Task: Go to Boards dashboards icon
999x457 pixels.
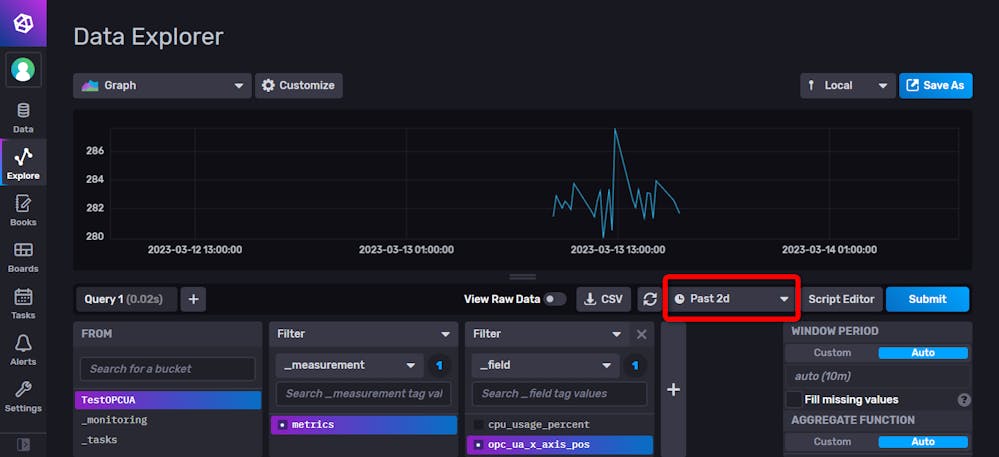Action: (23, 256)
